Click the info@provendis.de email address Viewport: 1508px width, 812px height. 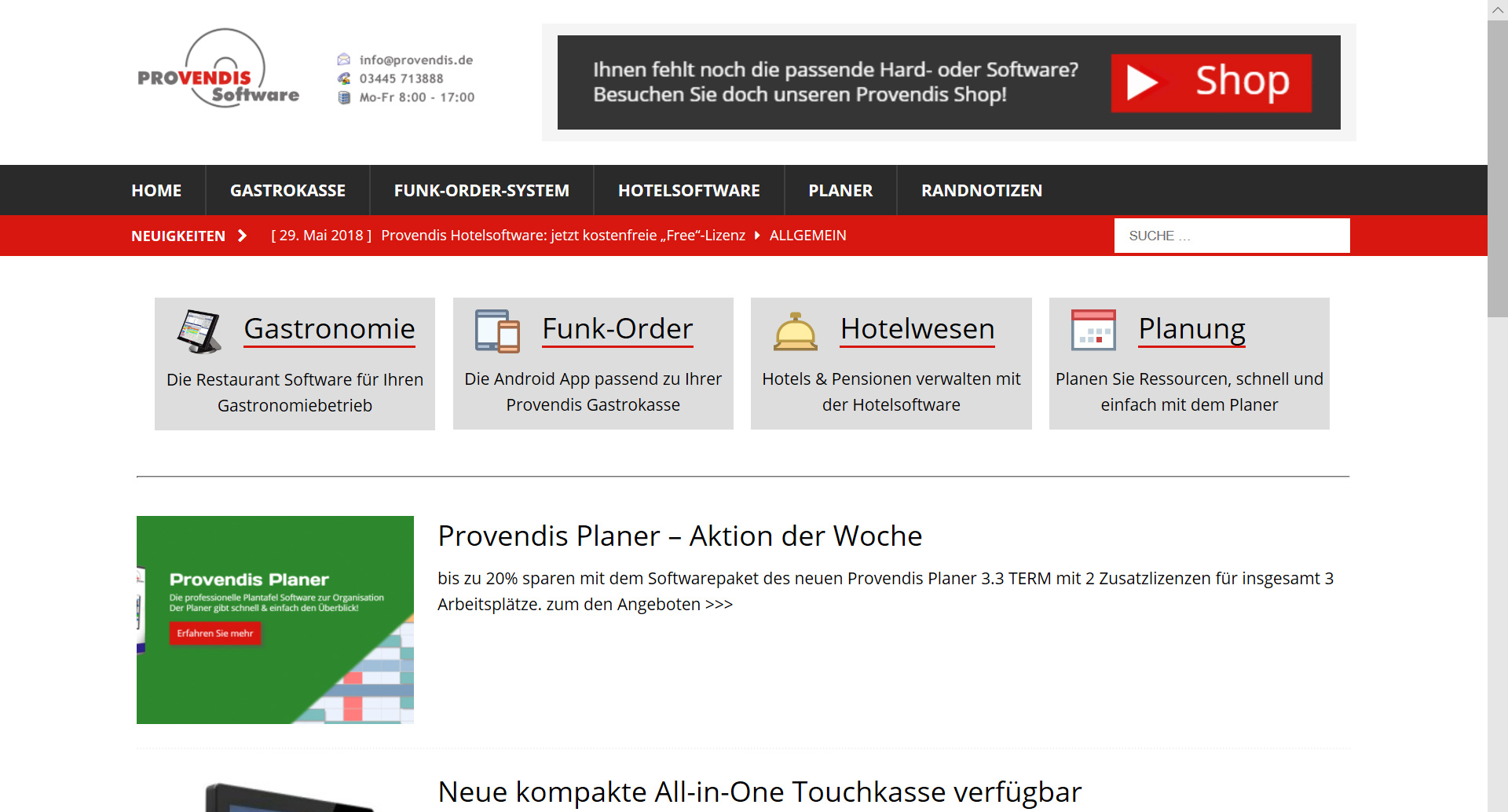tap(416, 60)
